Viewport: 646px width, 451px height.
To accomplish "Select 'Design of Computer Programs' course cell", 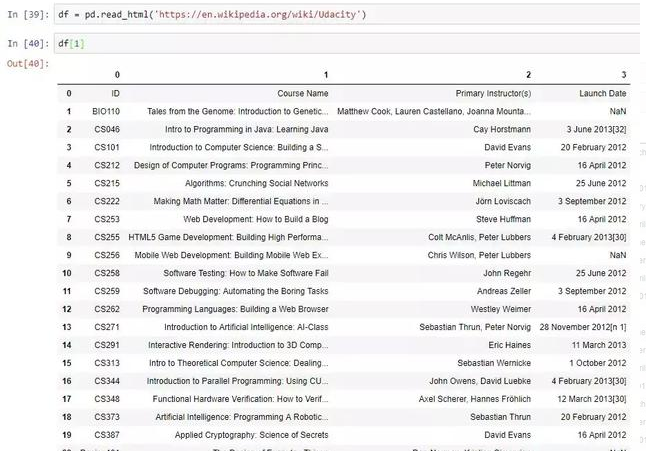I will coord(231,165).
